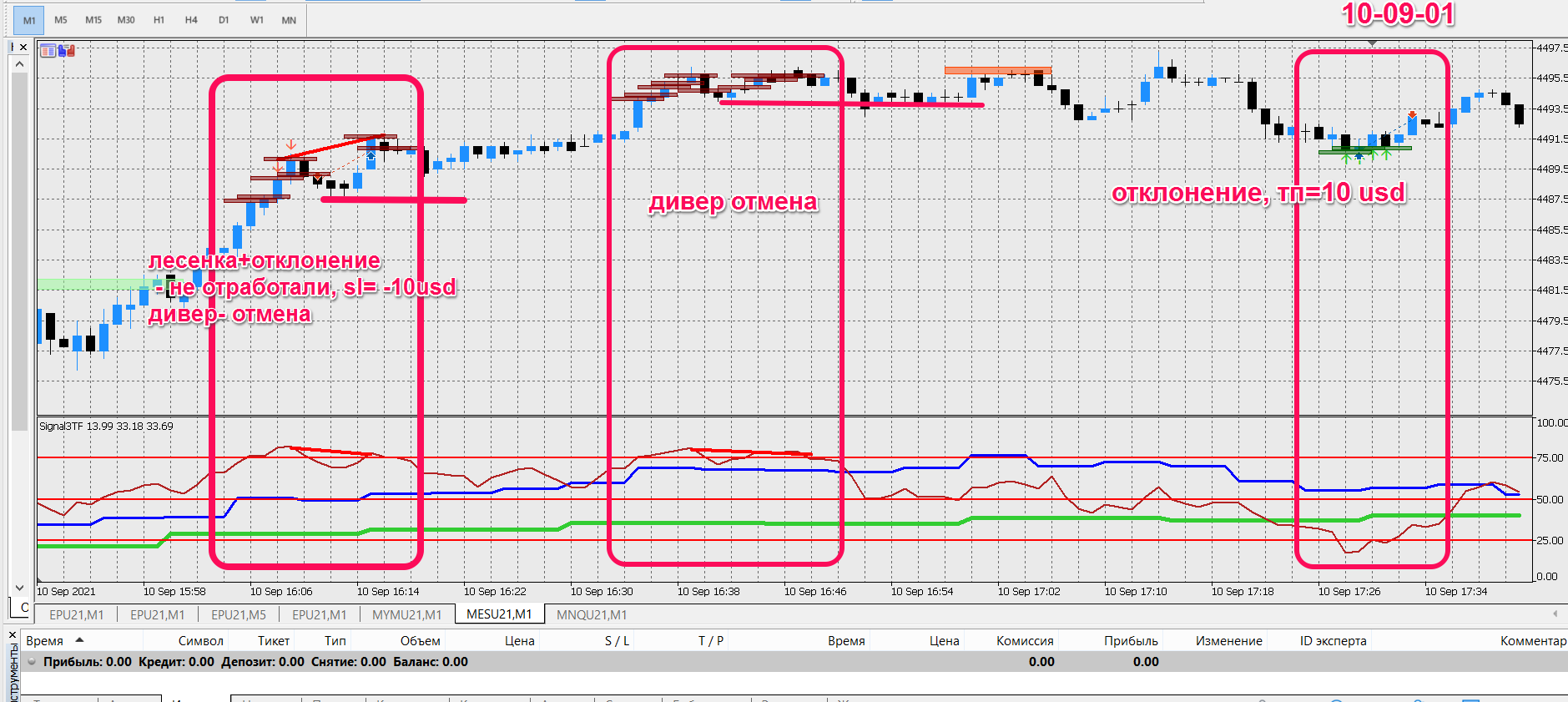Click the grey balance row bullet icon

click(x=32, y=661)
